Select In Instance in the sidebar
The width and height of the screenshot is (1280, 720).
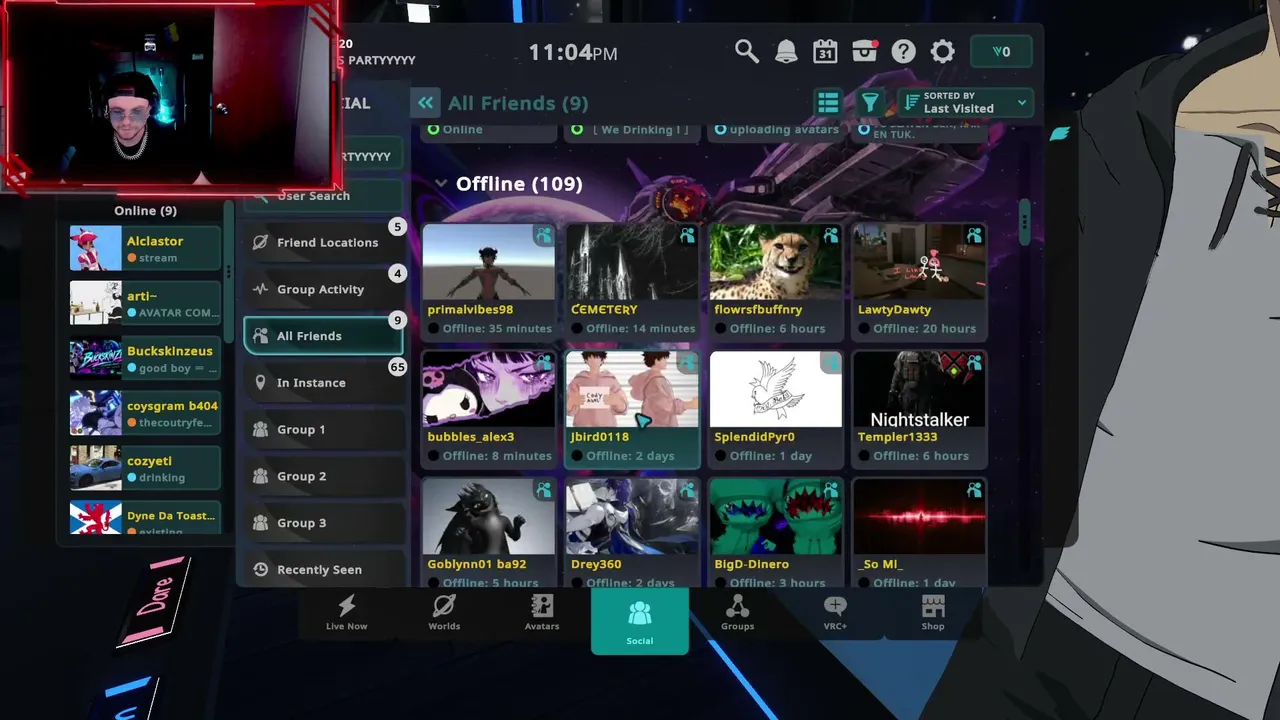click(324, 383)
